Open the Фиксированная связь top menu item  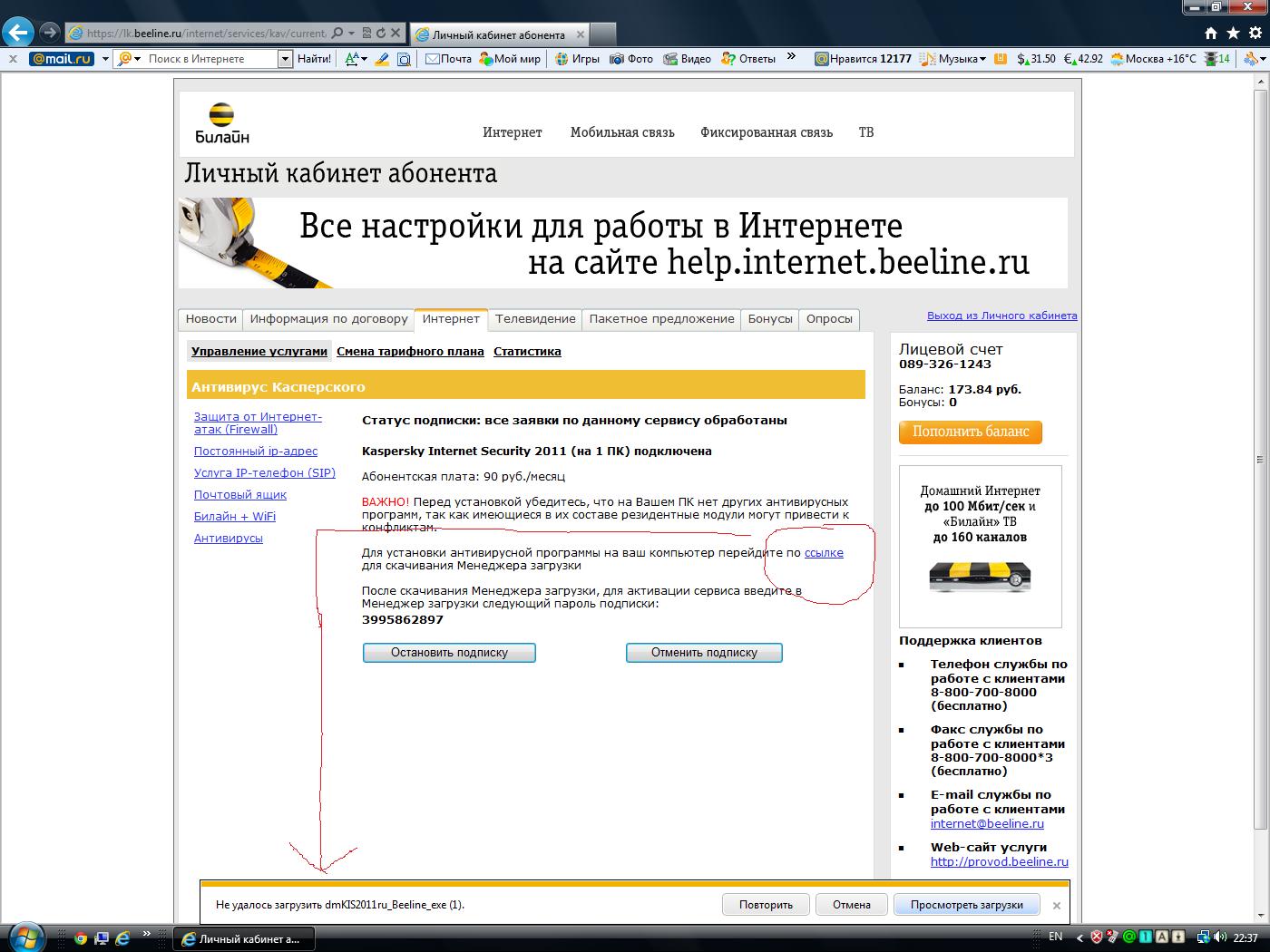click(767, 132)
